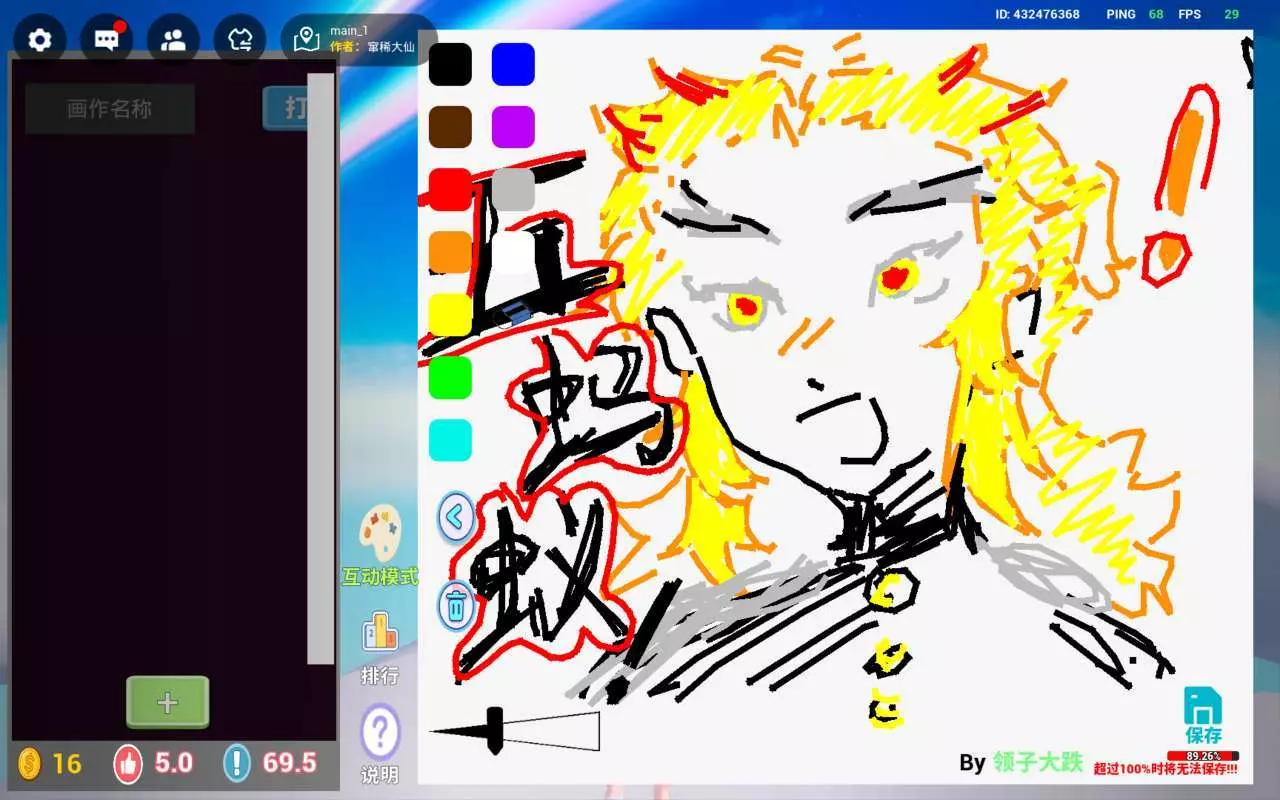Select the gray color swatch
Image resolution: width=1280 pixels, height=800 pixels.
(513, 190)
